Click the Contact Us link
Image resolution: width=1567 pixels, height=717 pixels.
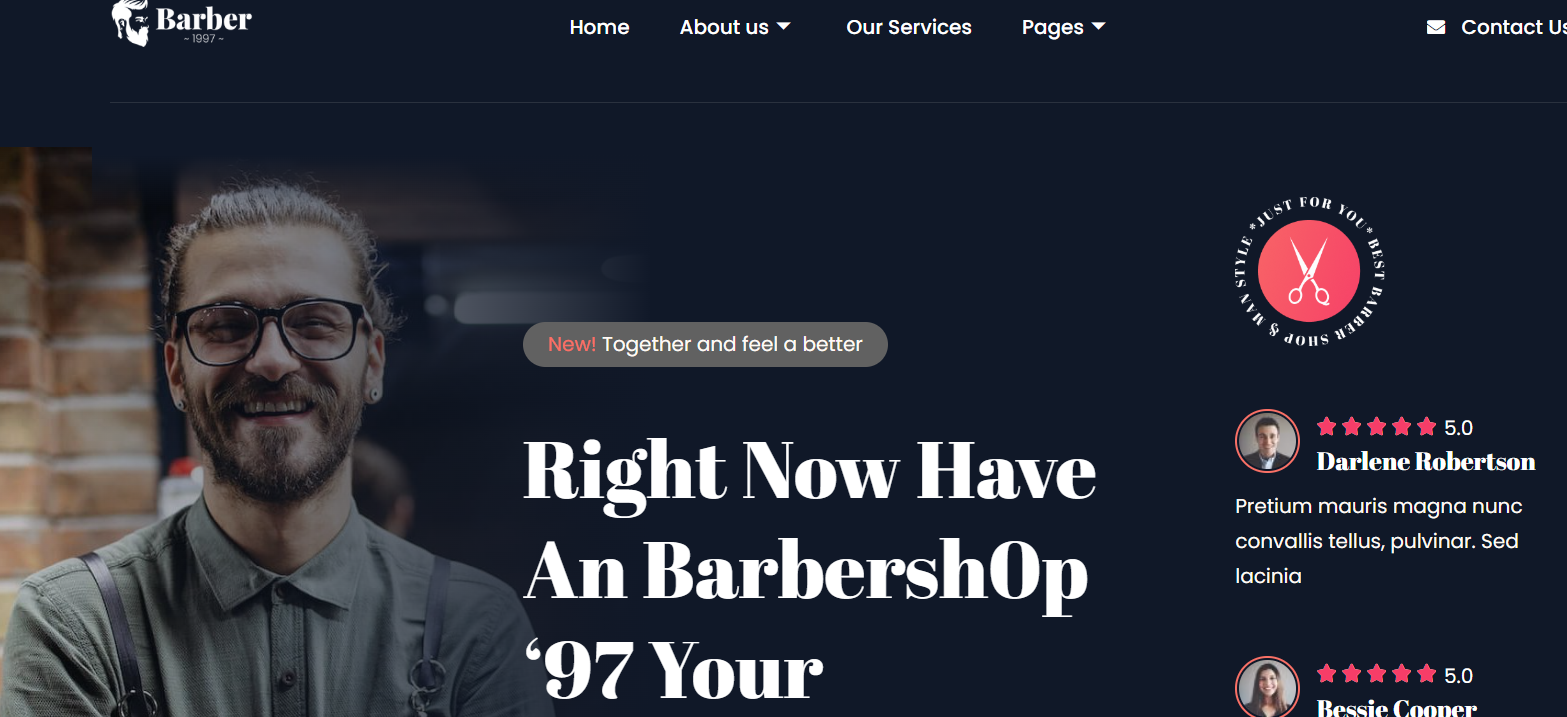tap(1514, 27)
